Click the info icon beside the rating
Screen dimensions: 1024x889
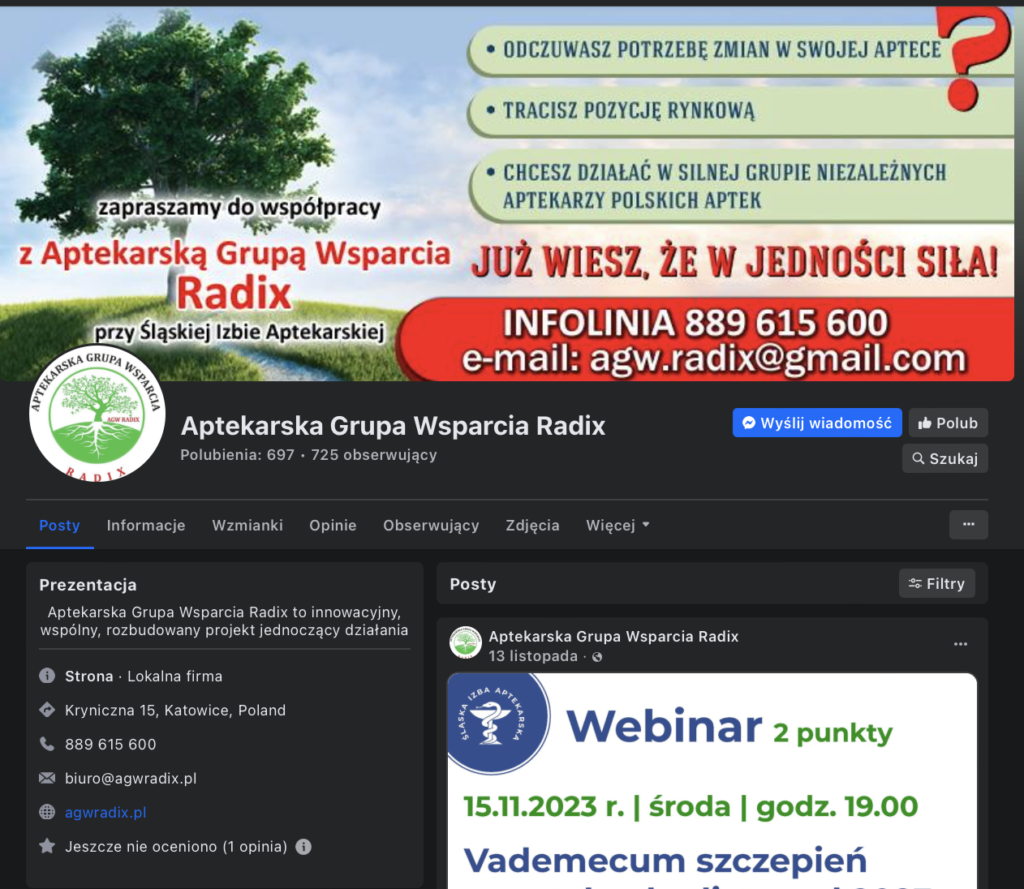pos(303,847)
